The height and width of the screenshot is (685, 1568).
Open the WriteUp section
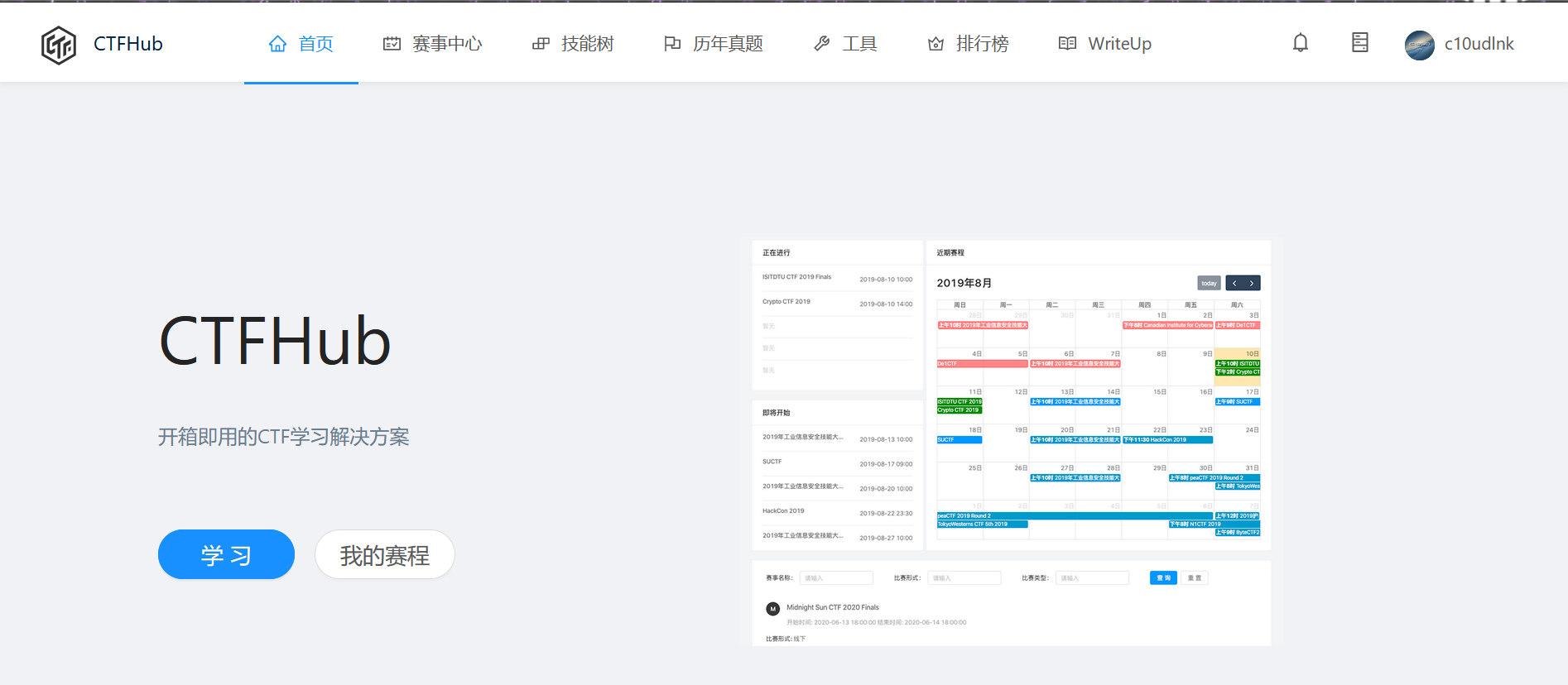tap(1105, 44)
